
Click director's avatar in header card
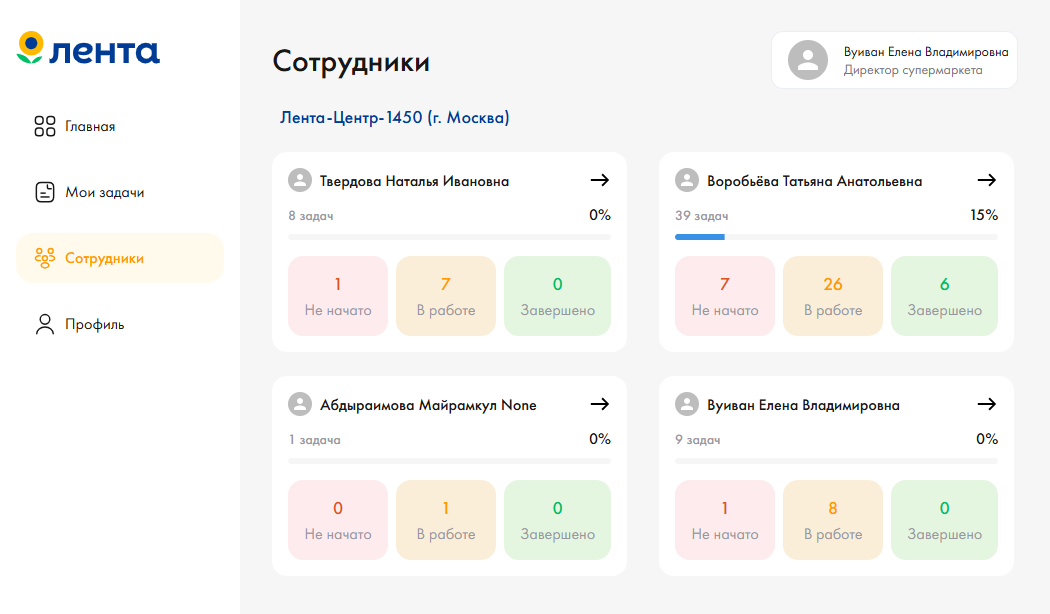[808, 60]
